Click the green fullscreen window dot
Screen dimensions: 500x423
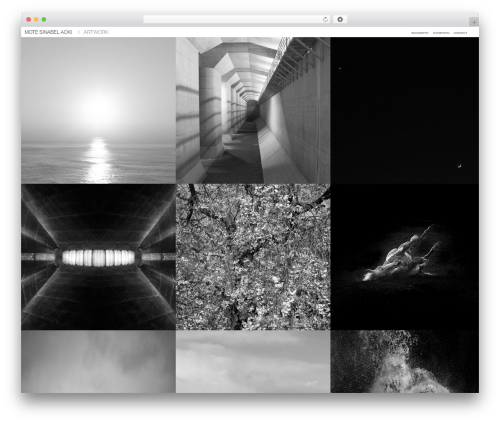(44, 20)
